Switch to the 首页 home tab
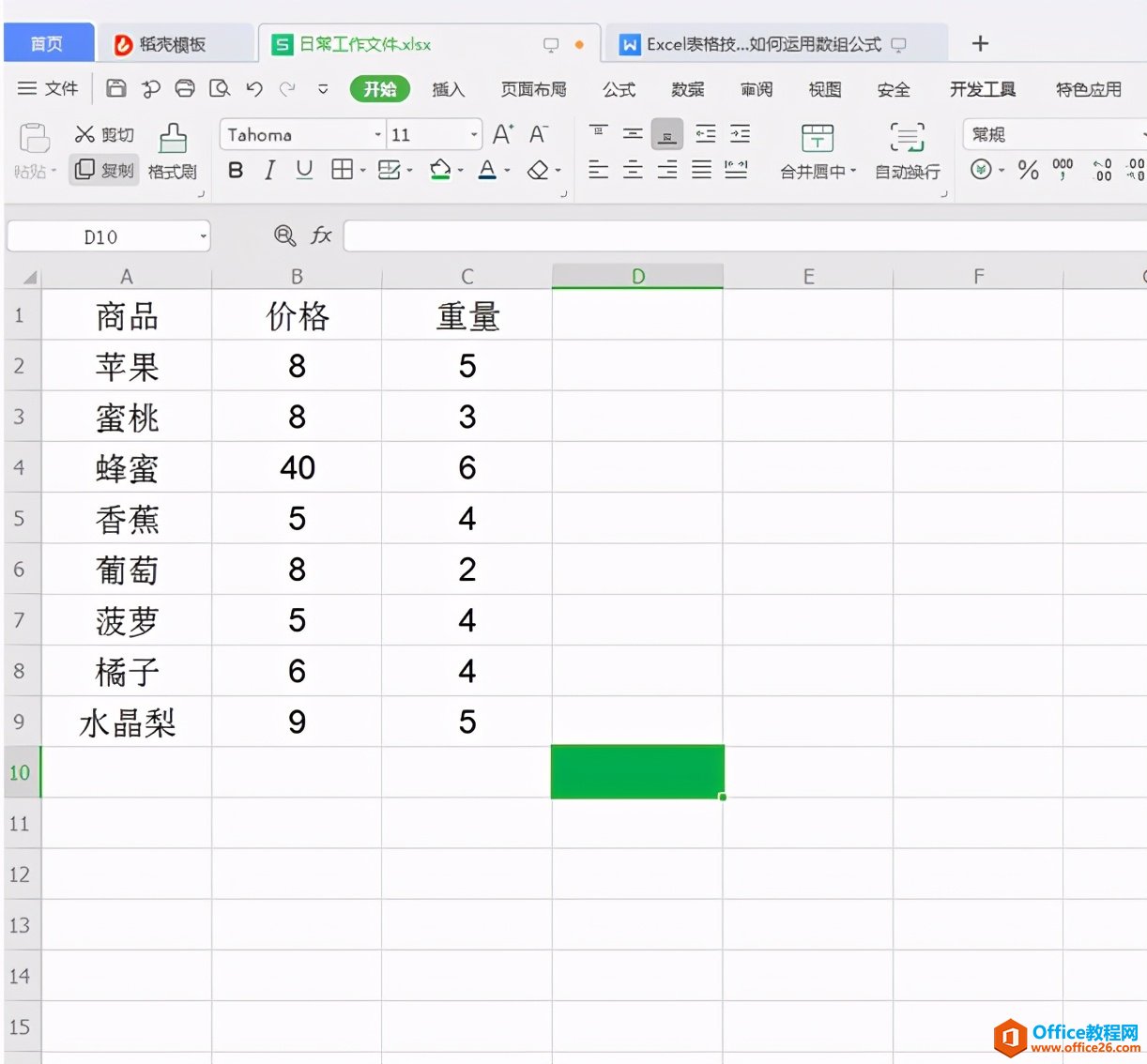 tap(47, 44)
